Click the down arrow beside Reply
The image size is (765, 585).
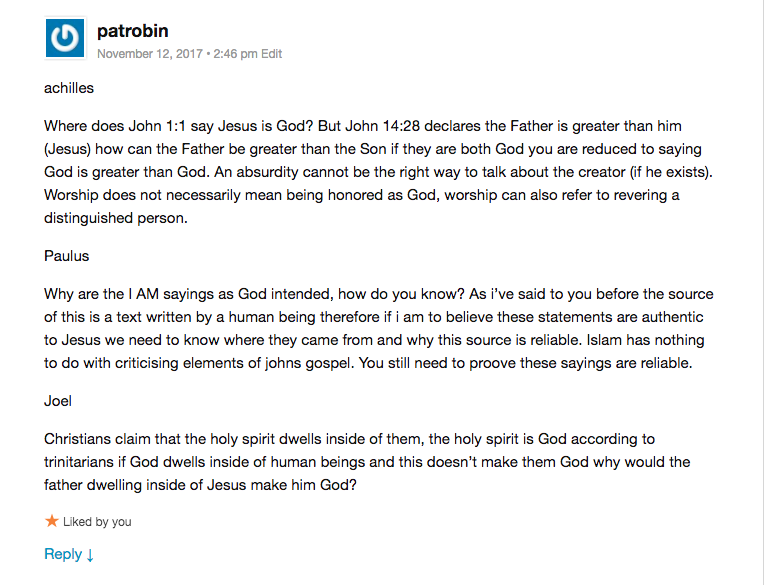coord(90,555)
